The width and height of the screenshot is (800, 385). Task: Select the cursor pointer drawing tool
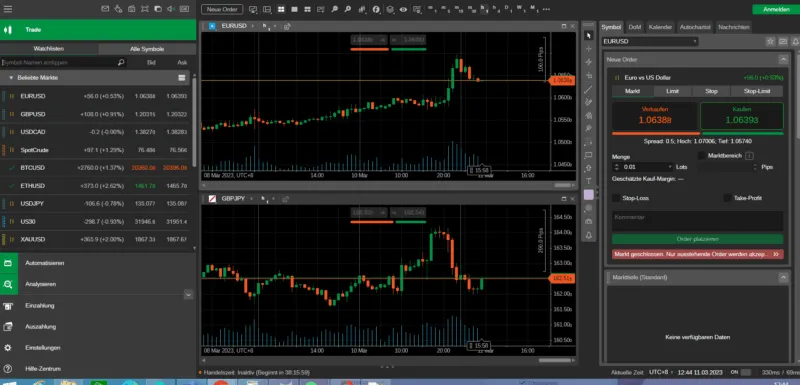pos(588,35)
